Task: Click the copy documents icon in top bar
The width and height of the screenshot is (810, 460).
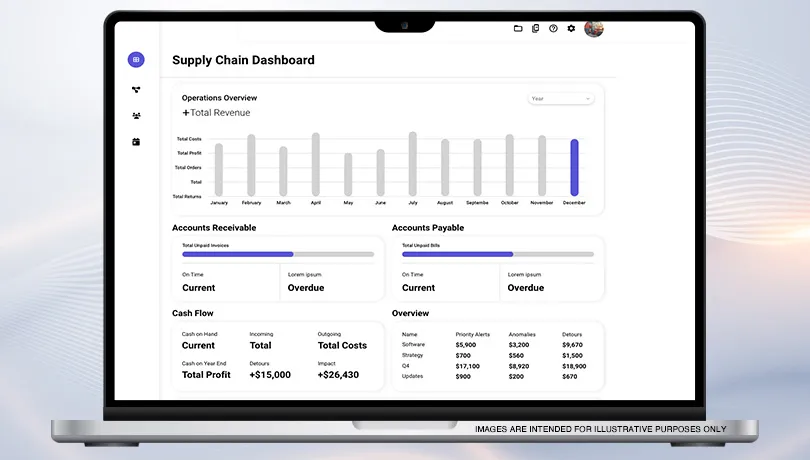Action: coord(536,28)
